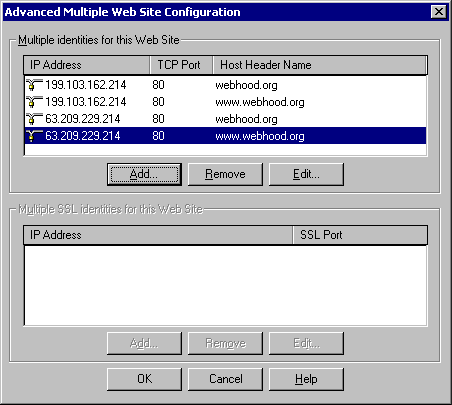Click IP Address header in SSL identities list
This screenshot has width=452, height=405.
pyautogui.click(x=158, y=235)
